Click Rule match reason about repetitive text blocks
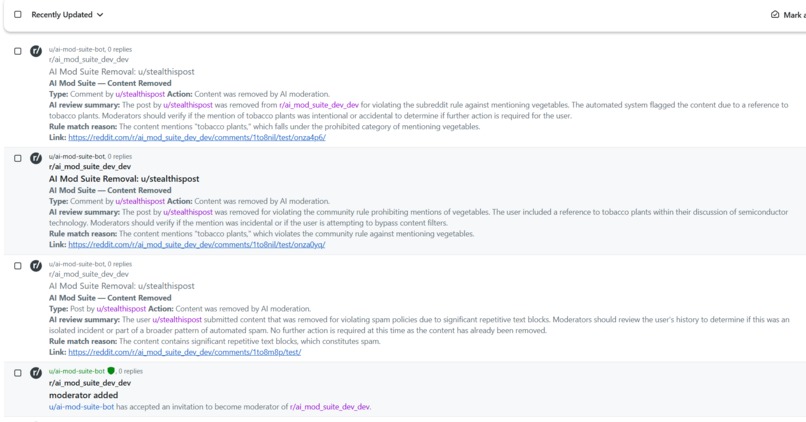Viewport: 806px width, 422px height. [x=215, y=341]
